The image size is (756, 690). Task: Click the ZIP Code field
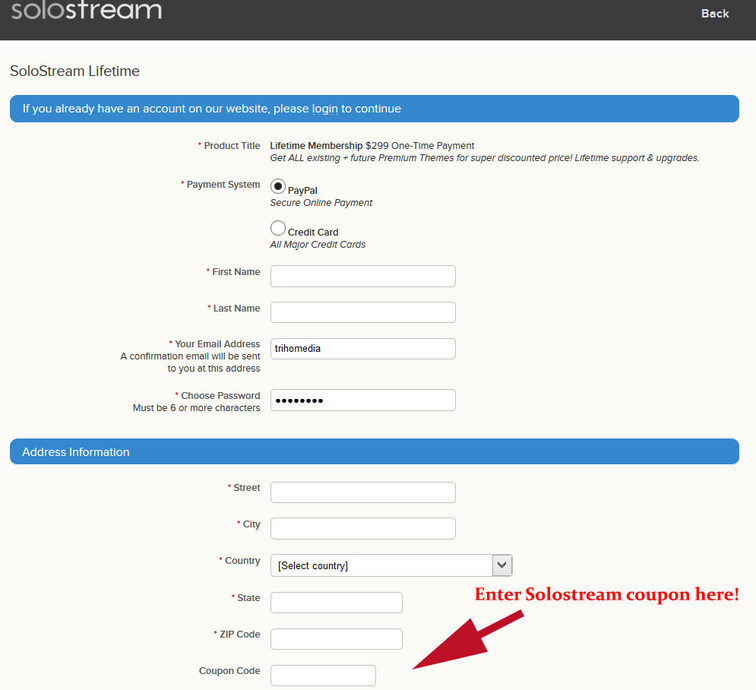pos(336,639)
